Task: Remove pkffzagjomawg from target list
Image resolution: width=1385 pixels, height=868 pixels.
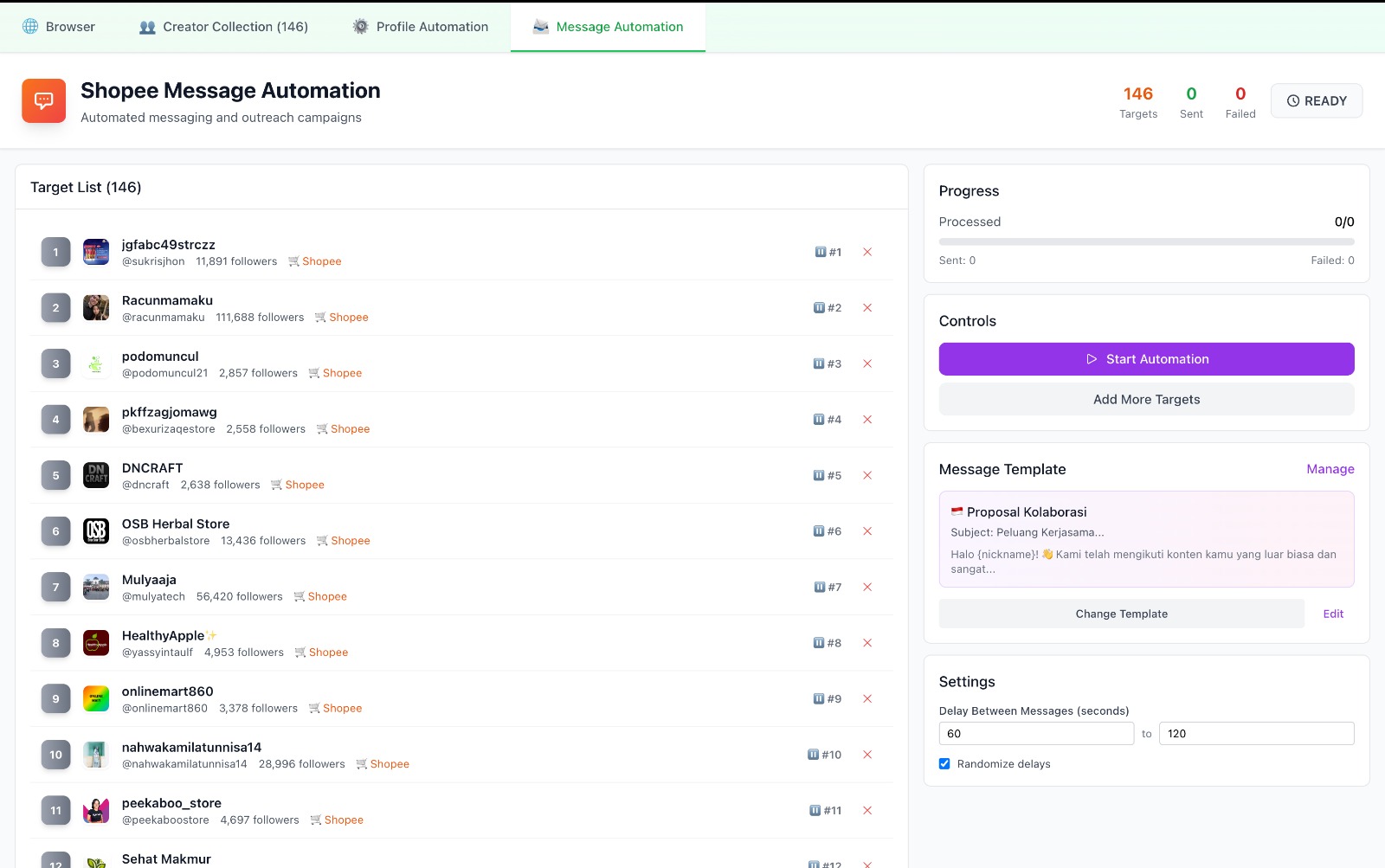Action: tap(867, 420)
